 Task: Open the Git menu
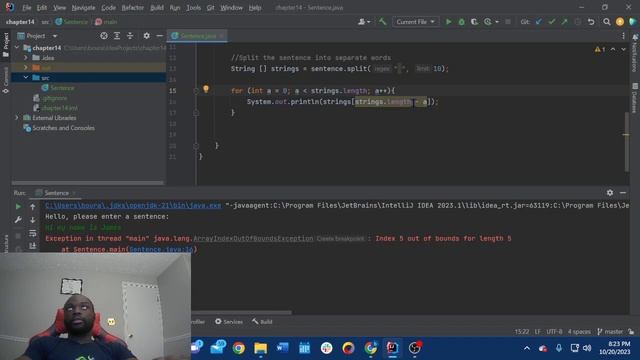pos(210,8)
